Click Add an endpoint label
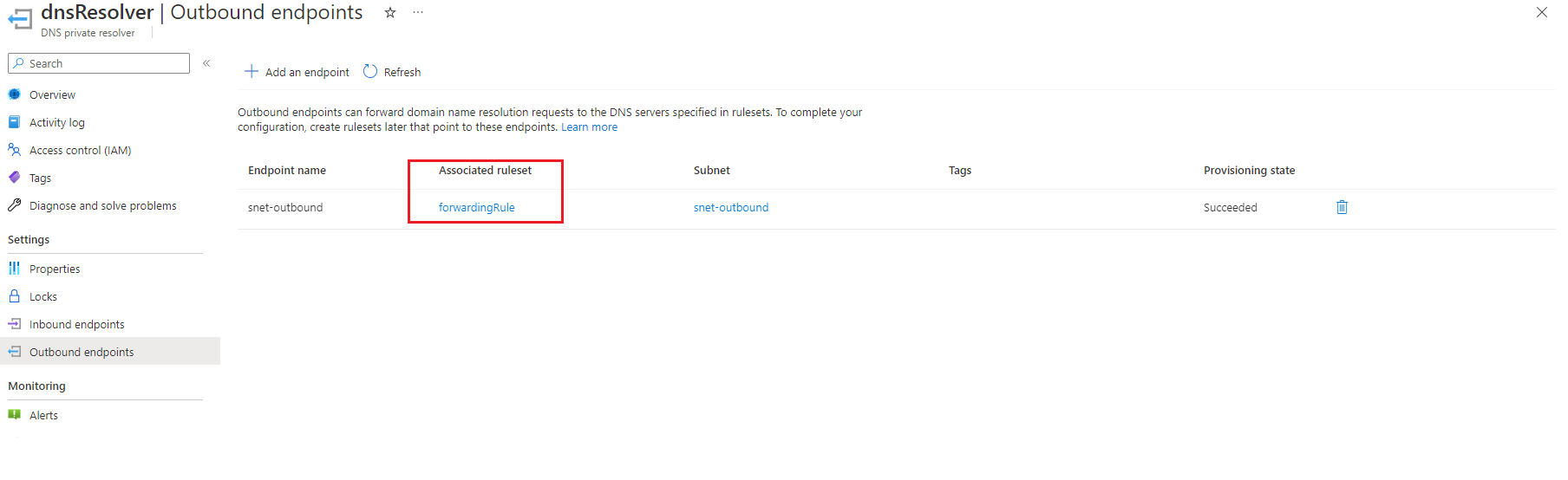 [307, 72]
